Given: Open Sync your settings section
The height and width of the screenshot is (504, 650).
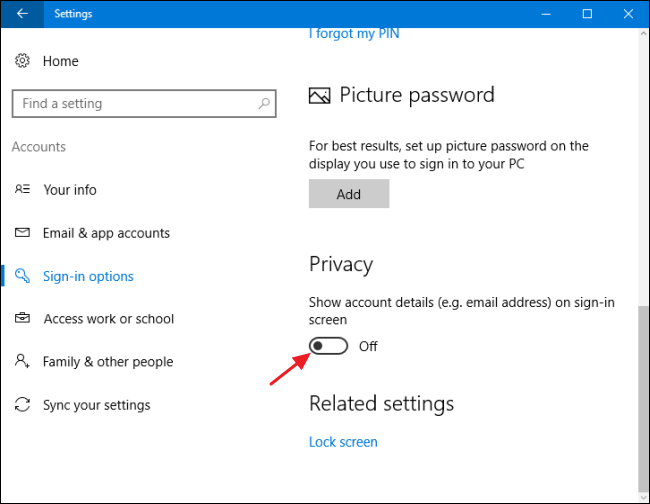Looking at the screenshot, I should 96,405.
